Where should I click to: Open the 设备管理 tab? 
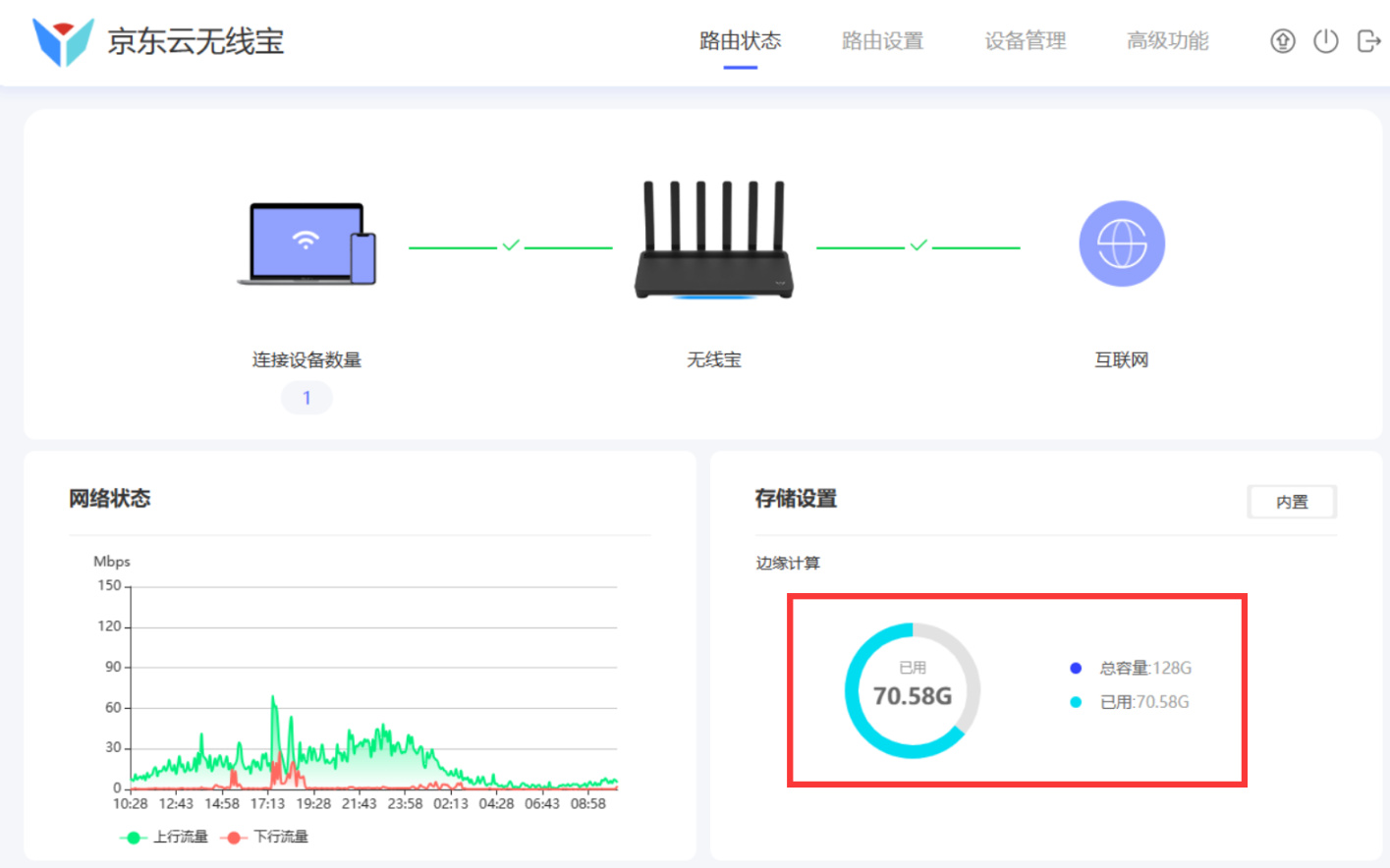pos(1026,41)
